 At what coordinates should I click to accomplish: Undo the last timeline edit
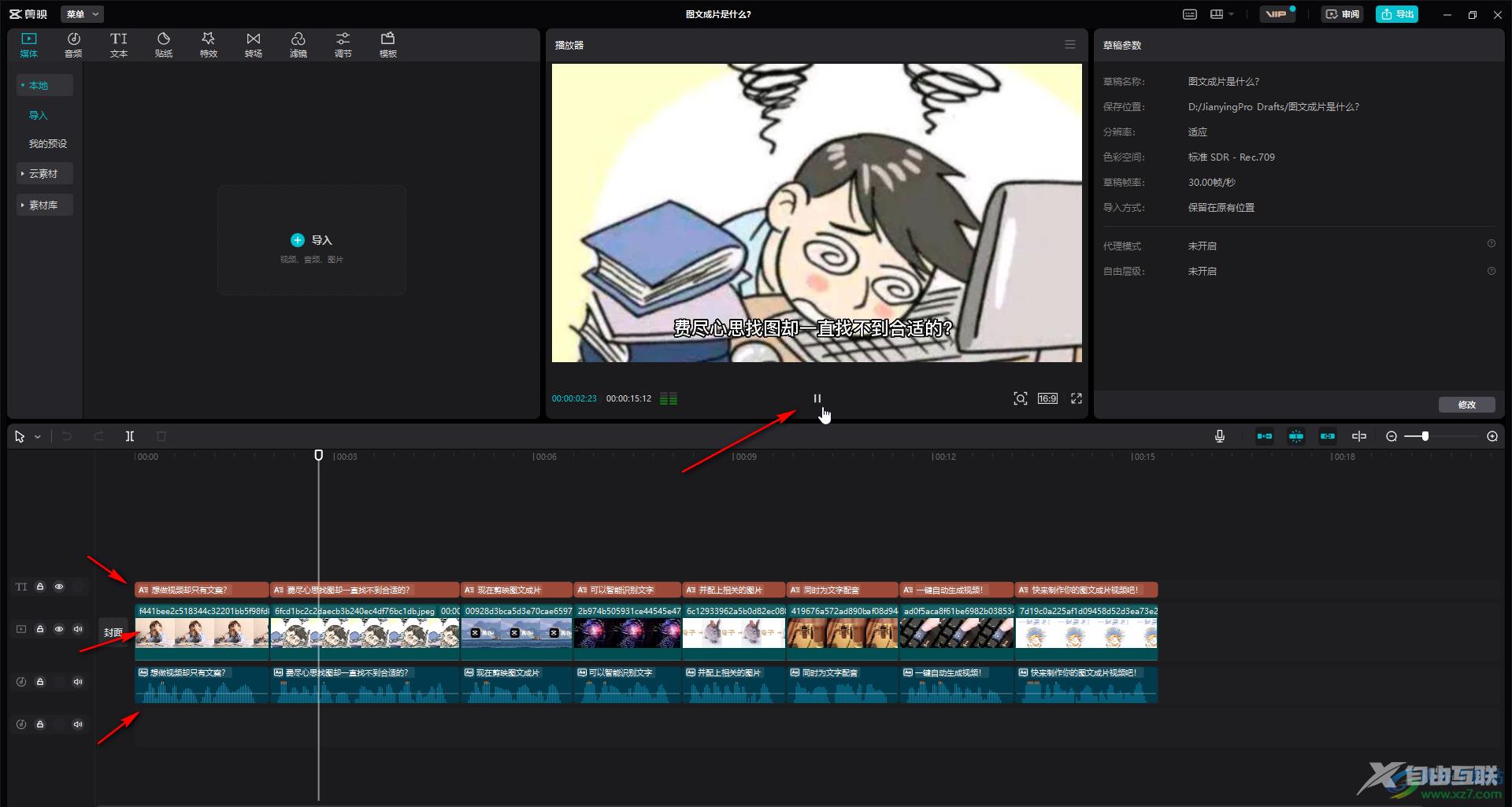click(67, 436)
